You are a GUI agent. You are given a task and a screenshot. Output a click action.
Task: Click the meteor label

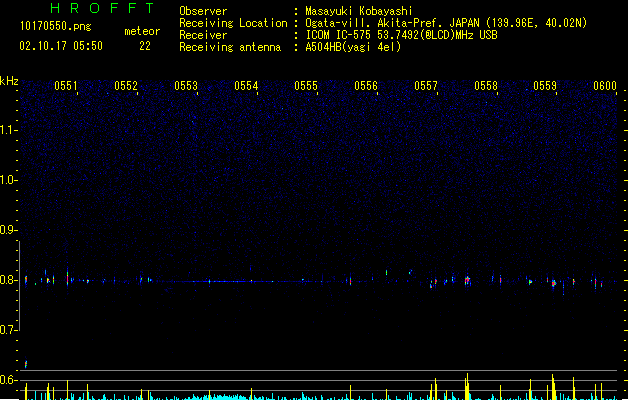pyautogui.click(x=142, y=31)
